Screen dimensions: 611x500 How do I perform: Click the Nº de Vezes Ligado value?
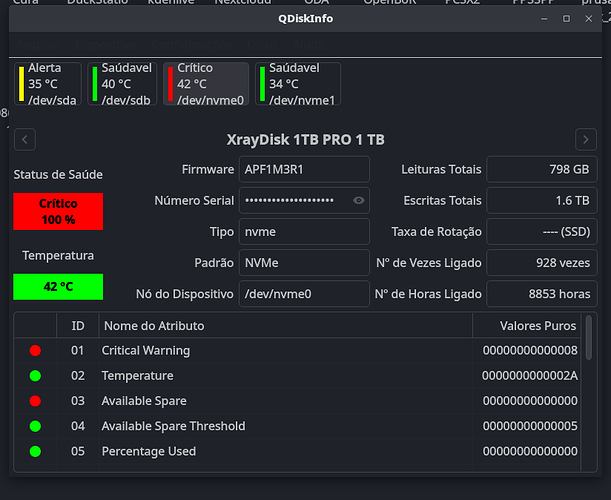[542, 263]
